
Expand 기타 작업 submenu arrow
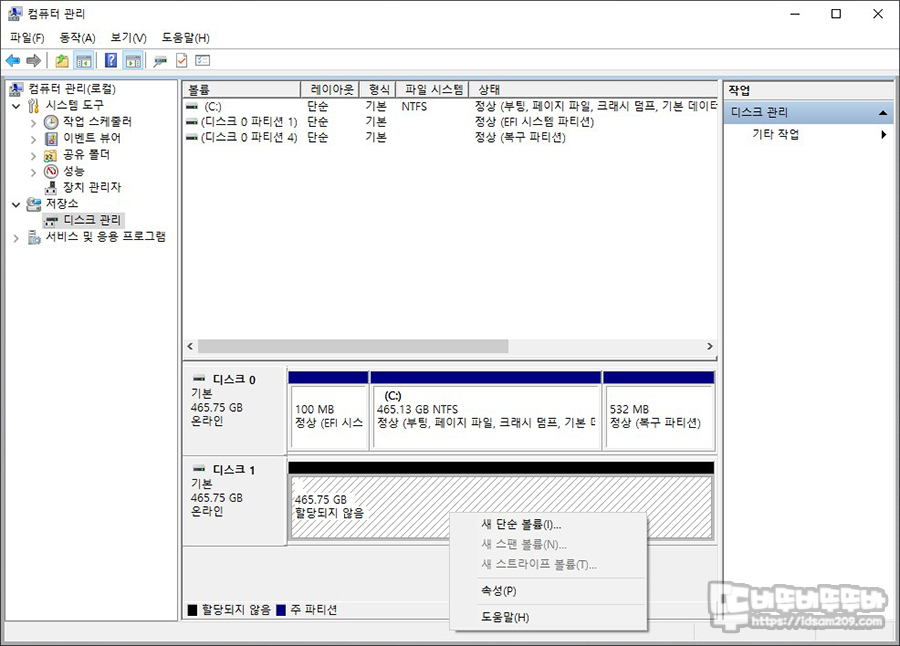pyautogui.click(x=883, y=134)
